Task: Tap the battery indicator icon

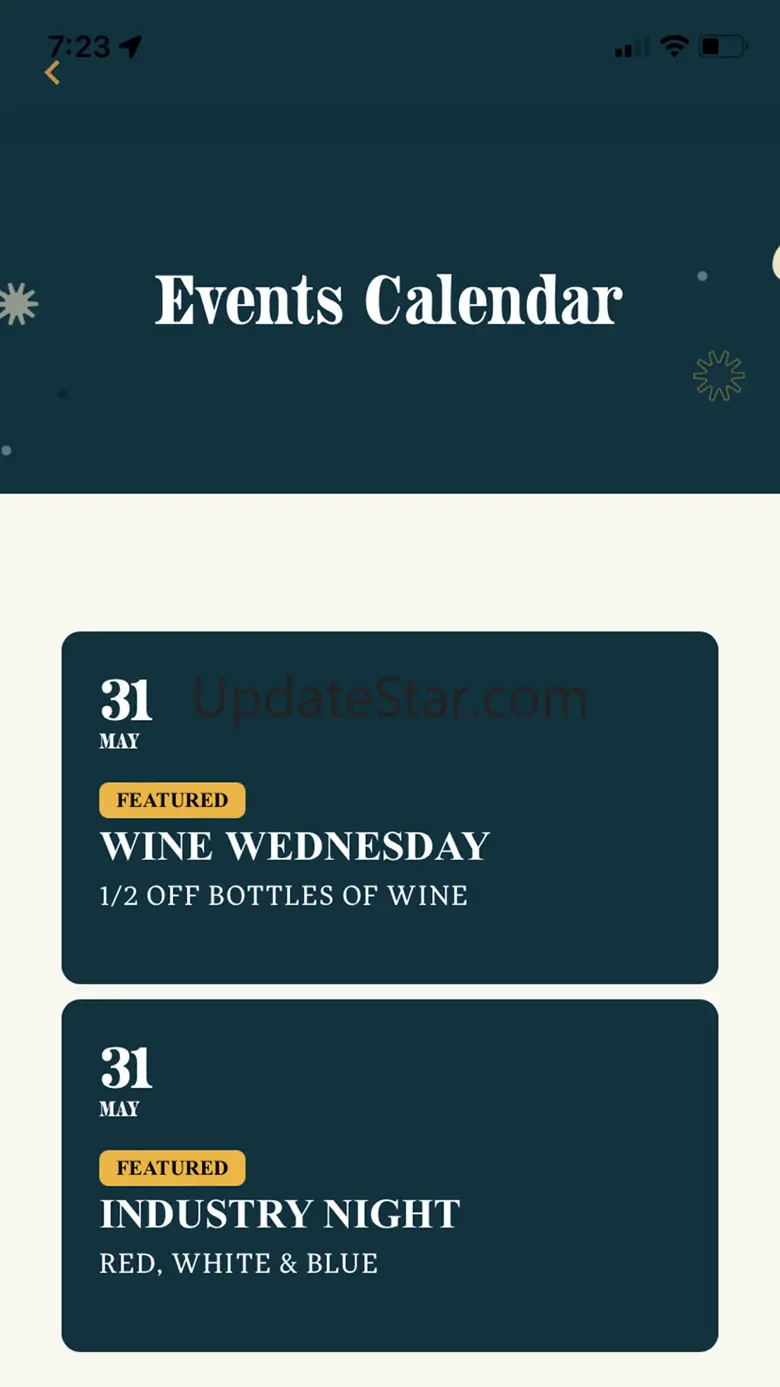Action: 722,47
